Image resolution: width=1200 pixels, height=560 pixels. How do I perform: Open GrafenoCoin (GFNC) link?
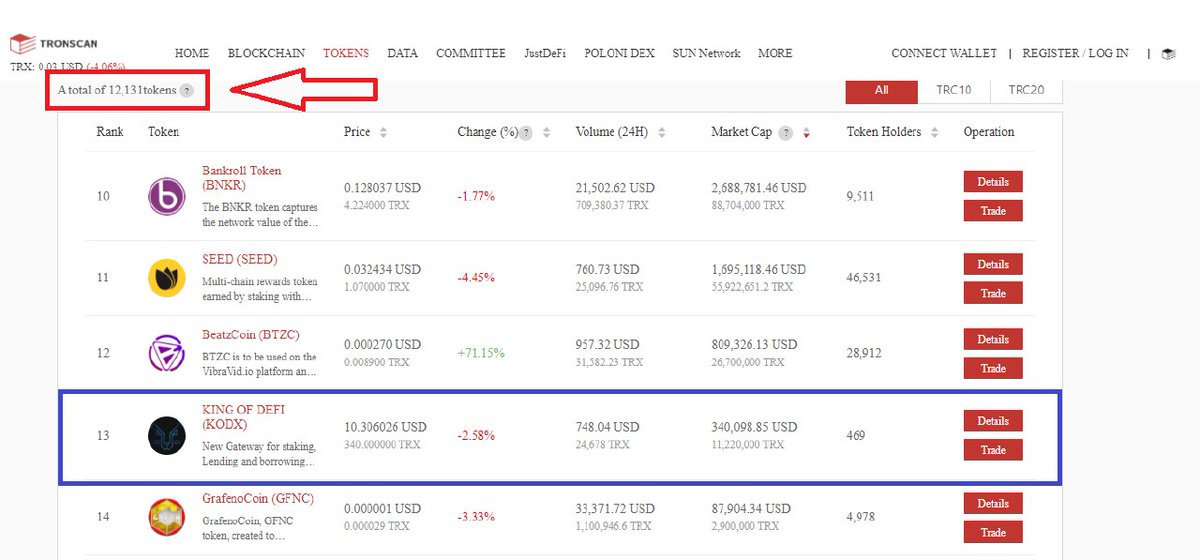tap(259, 501)
